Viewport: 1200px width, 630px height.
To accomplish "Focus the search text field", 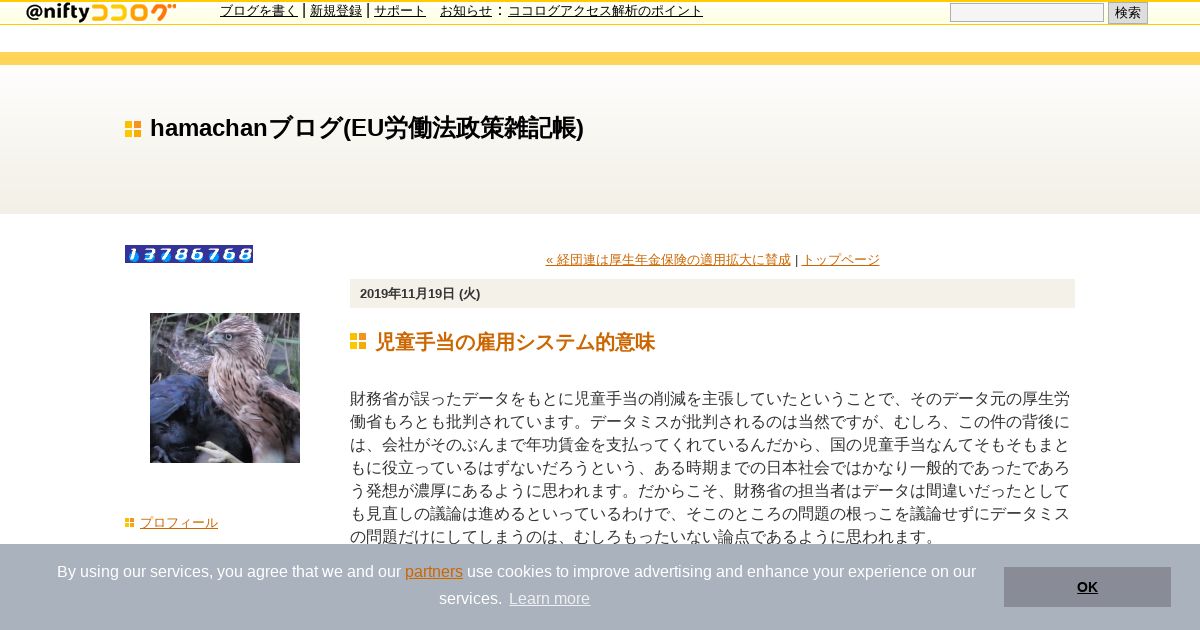I will tap(1027, 13).
